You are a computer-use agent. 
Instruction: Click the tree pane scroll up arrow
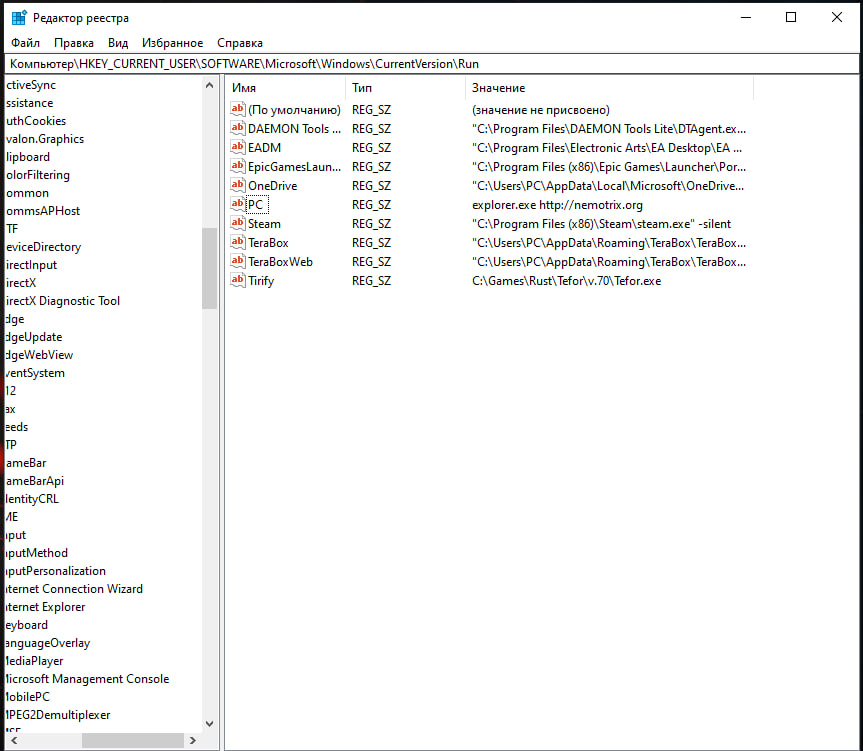(209, 85)
